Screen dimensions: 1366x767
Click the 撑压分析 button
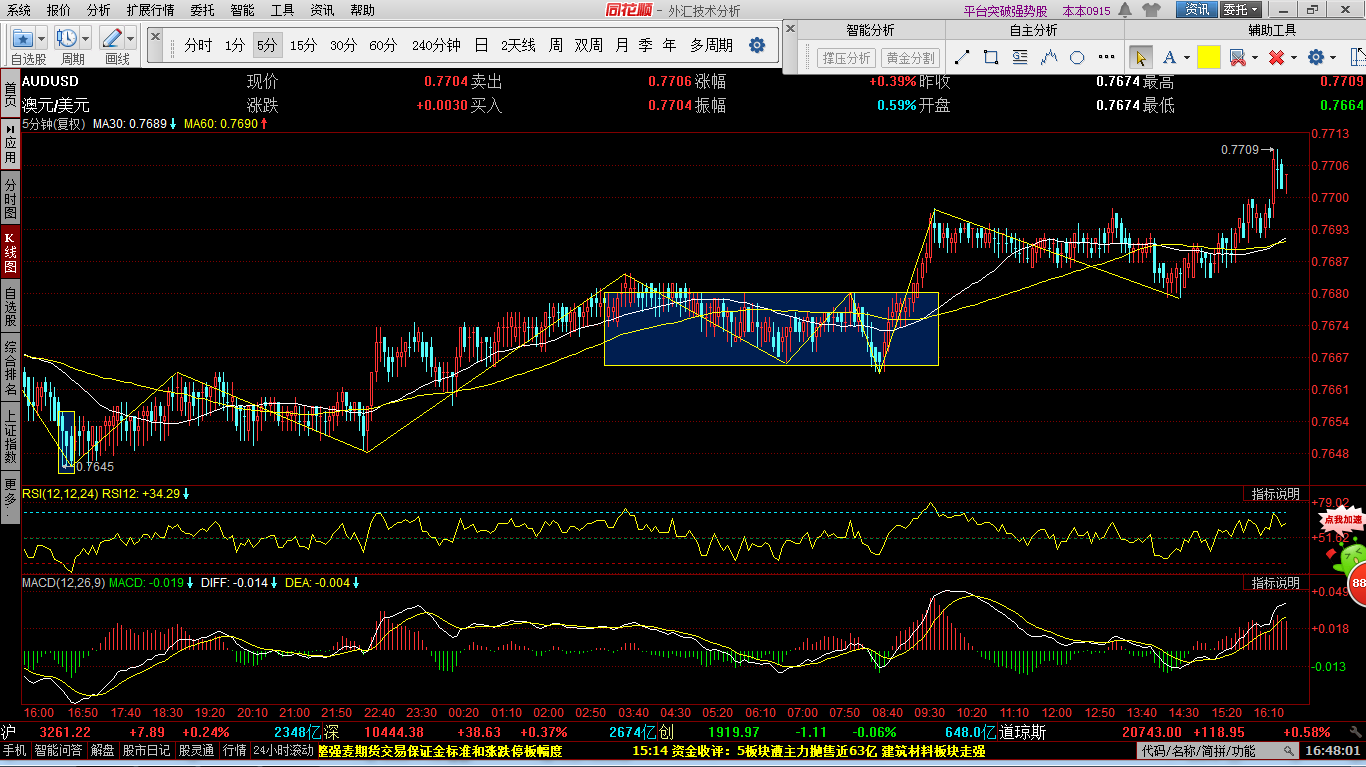click(x=846, y=58)
